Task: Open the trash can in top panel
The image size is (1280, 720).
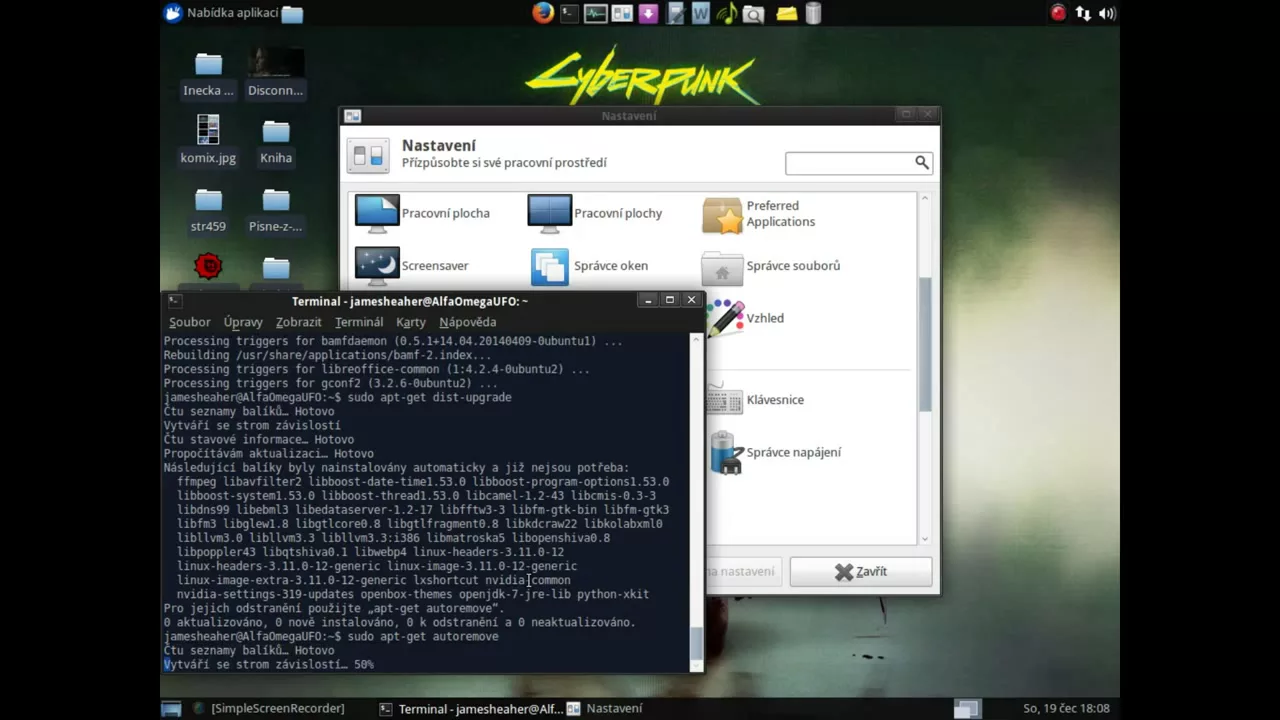Action: pyautogui.click(x=813, y=13)
